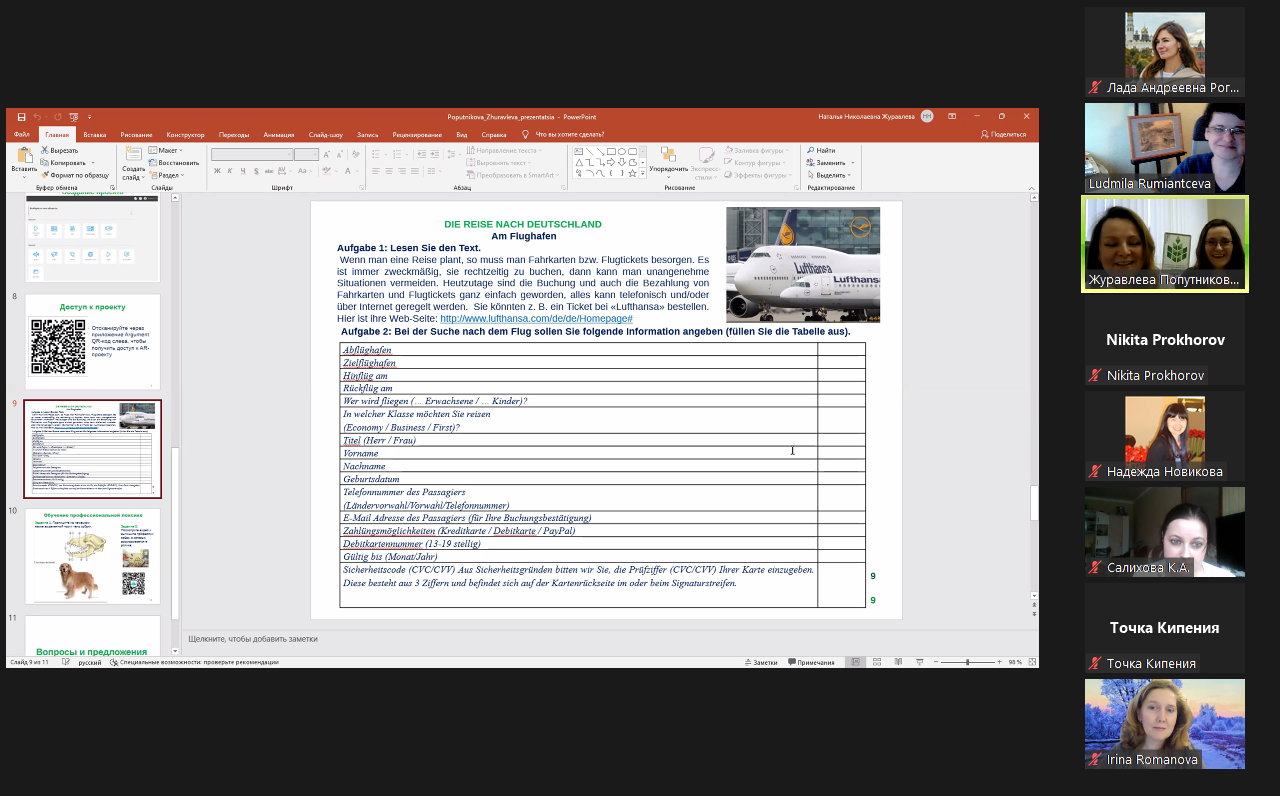Viewport: 1280px width, 796px height.
Task: Click the 'Abflughafen' table row
Action: (602, 350)
